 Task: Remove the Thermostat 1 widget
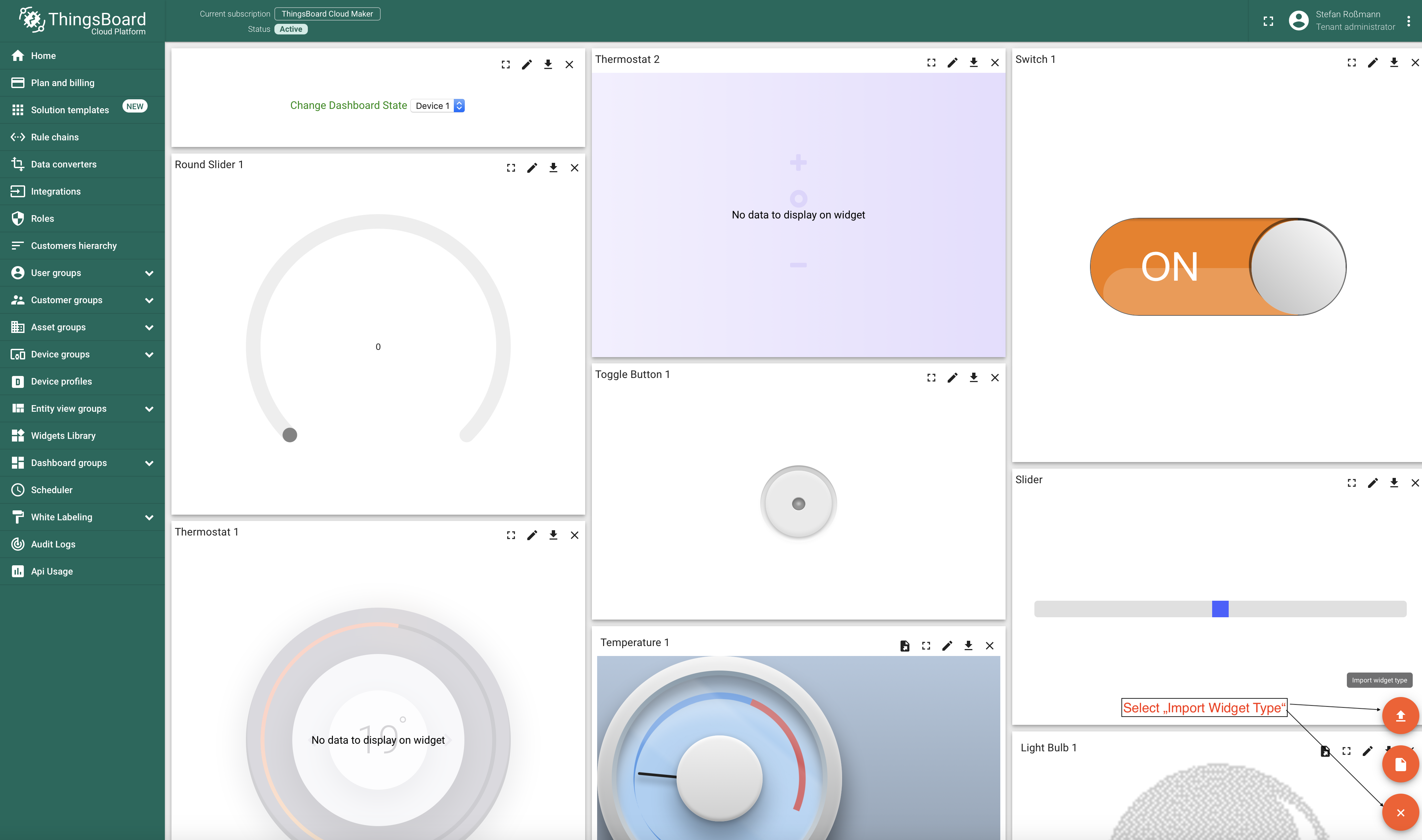click(x=574, y=535)
